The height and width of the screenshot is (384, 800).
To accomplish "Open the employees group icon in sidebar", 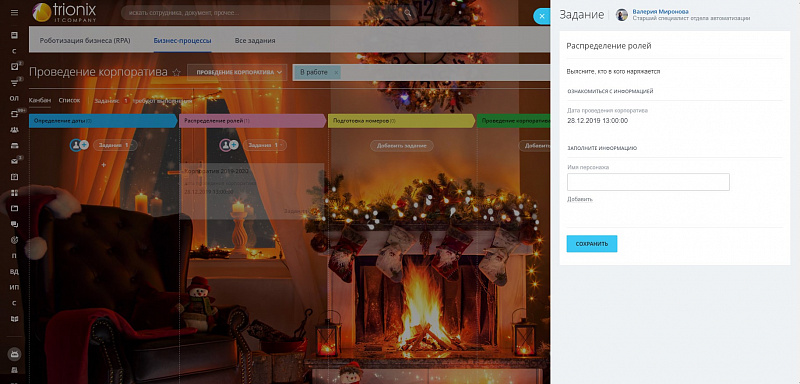I will pyautogui.click(x=14, y=130).
